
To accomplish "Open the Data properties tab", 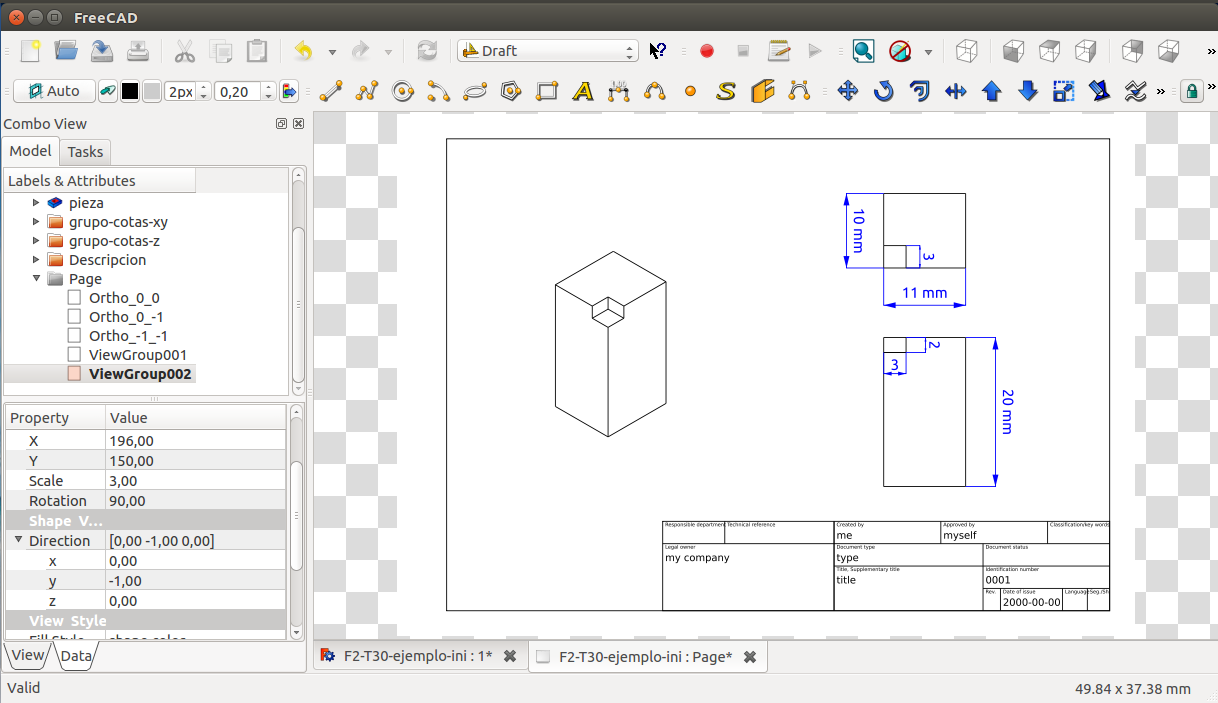I will tap(76, 657).
